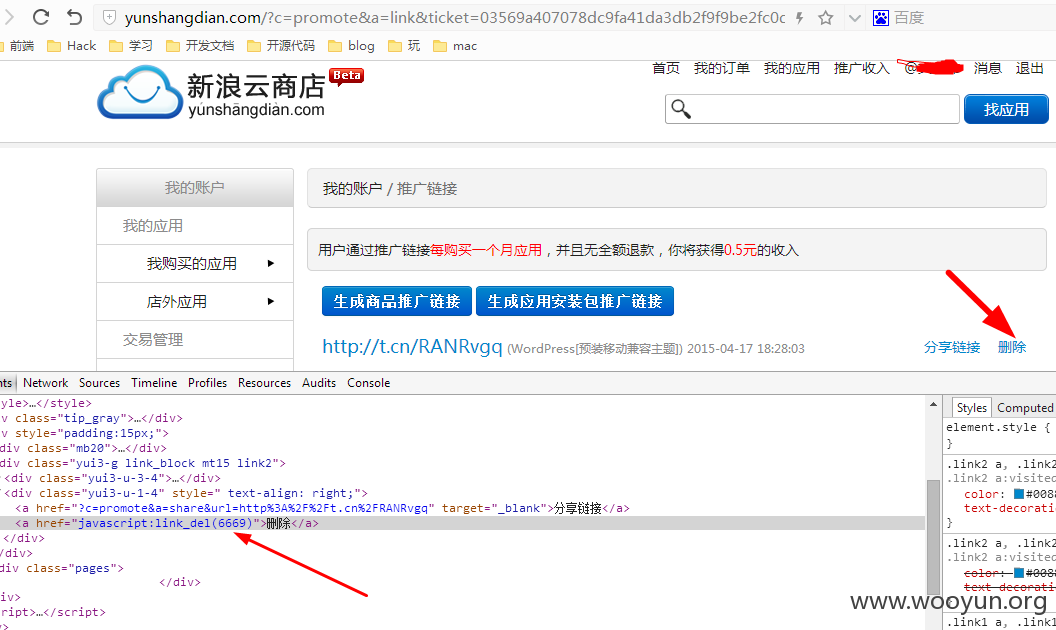Click the struck-through color swatch in Styles
Screen dimensions: 1056x630
point(1018,573)
